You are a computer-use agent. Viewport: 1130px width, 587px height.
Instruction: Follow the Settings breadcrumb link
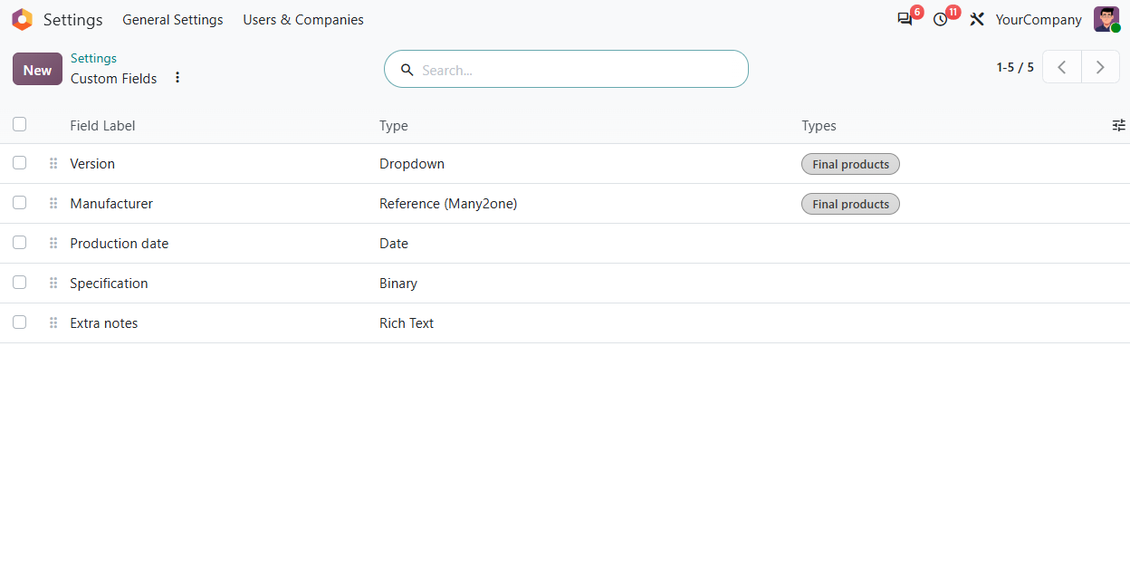point(94,58)
